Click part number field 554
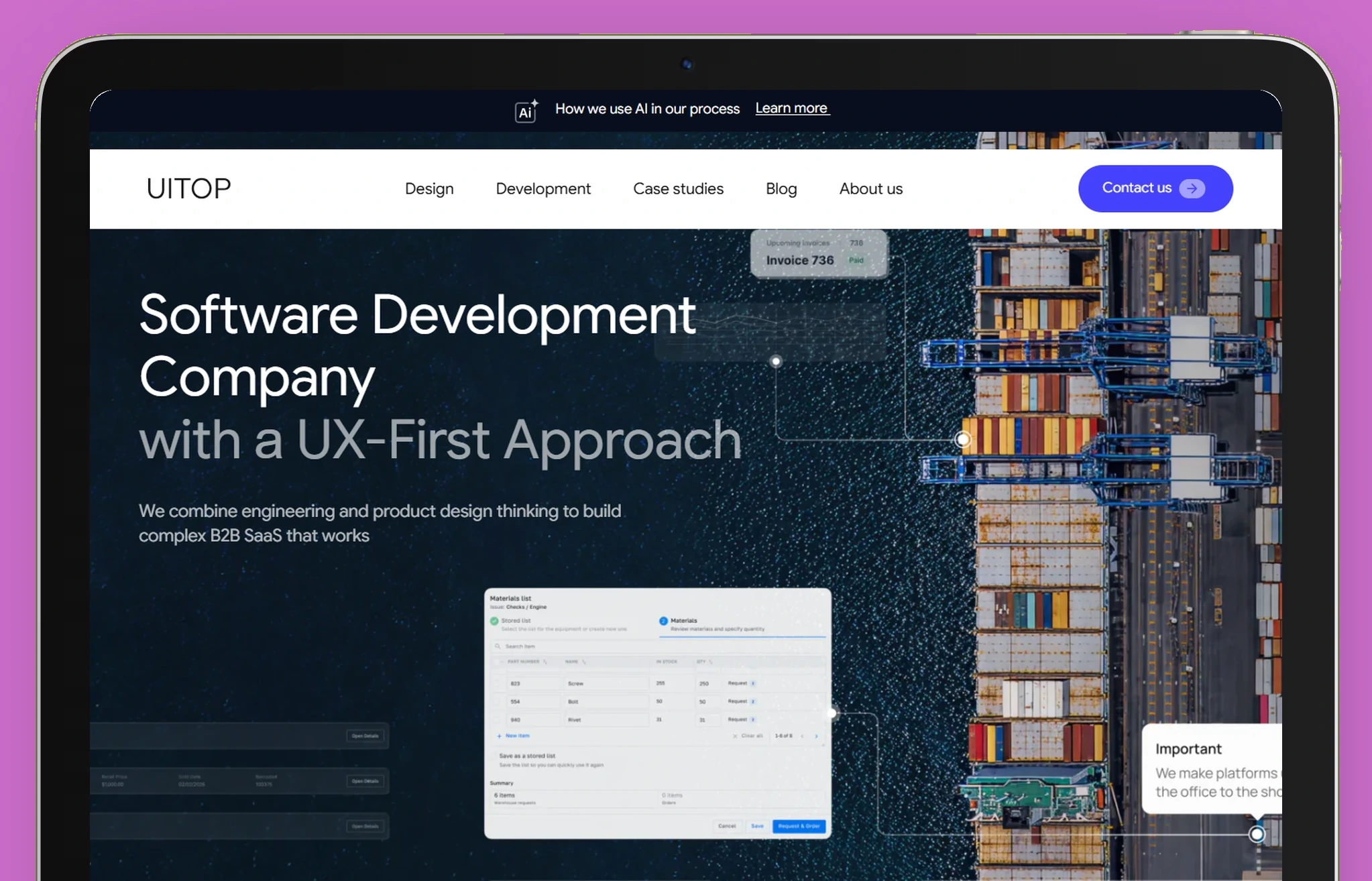Screen dimensions: 1372x881 [534, 701]
